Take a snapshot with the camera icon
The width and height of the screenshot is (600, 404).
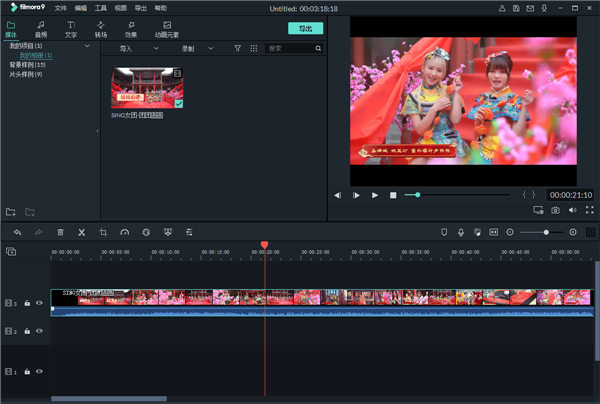555,211
